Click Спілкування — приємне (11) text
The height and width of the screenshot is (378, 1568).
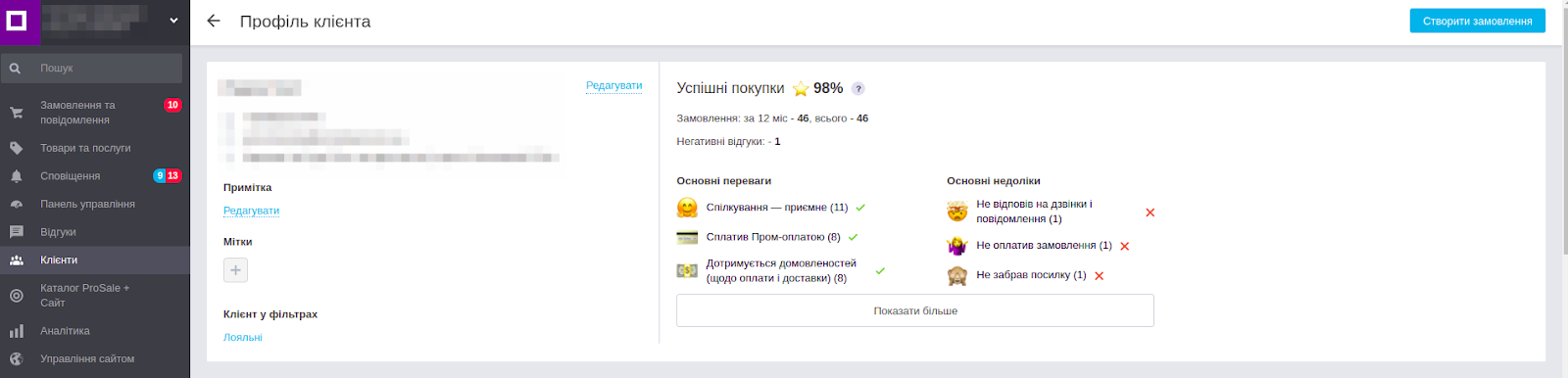777,208
